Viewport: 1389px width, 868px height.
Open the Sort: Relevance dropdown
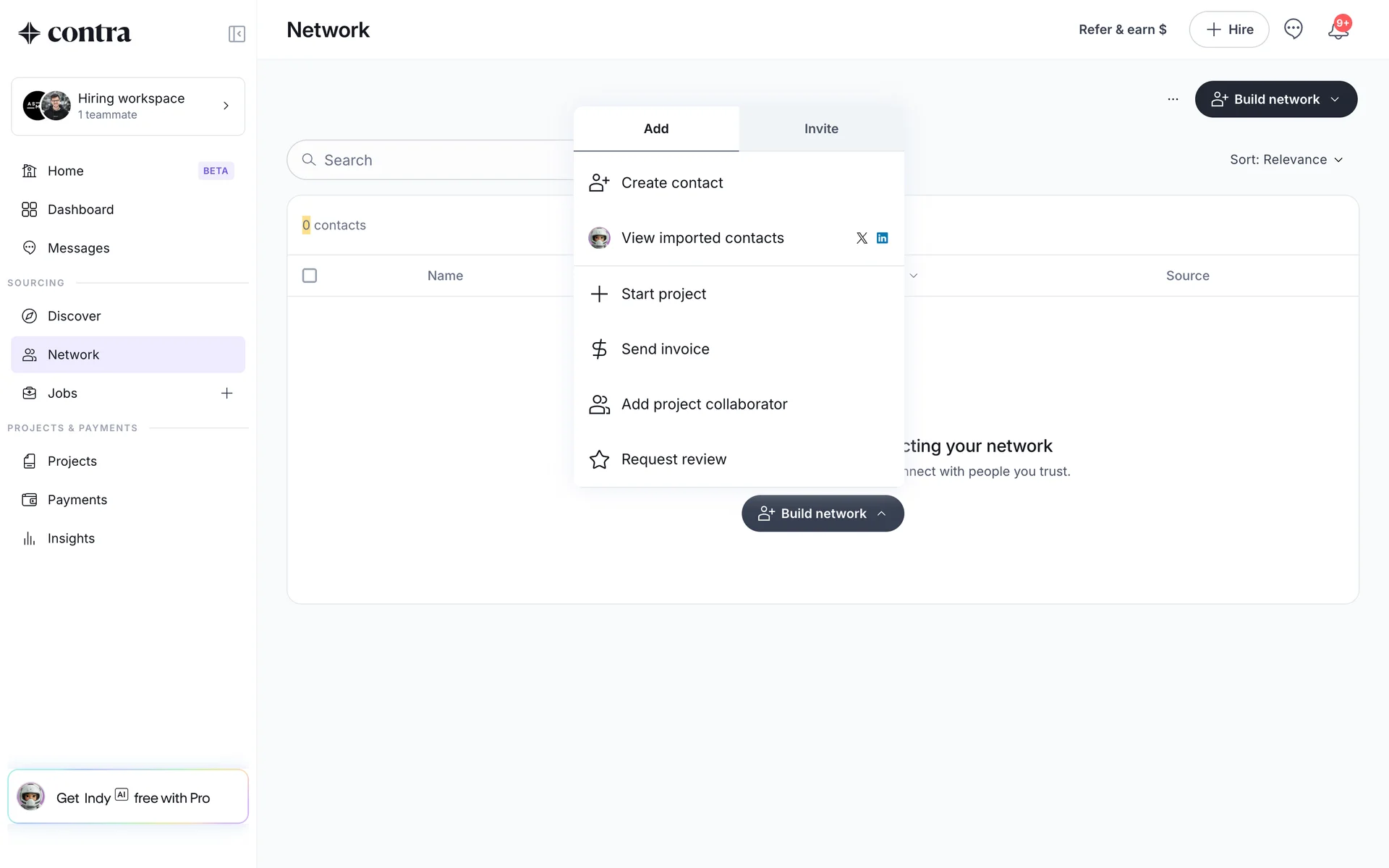(x=1286, y=160)
